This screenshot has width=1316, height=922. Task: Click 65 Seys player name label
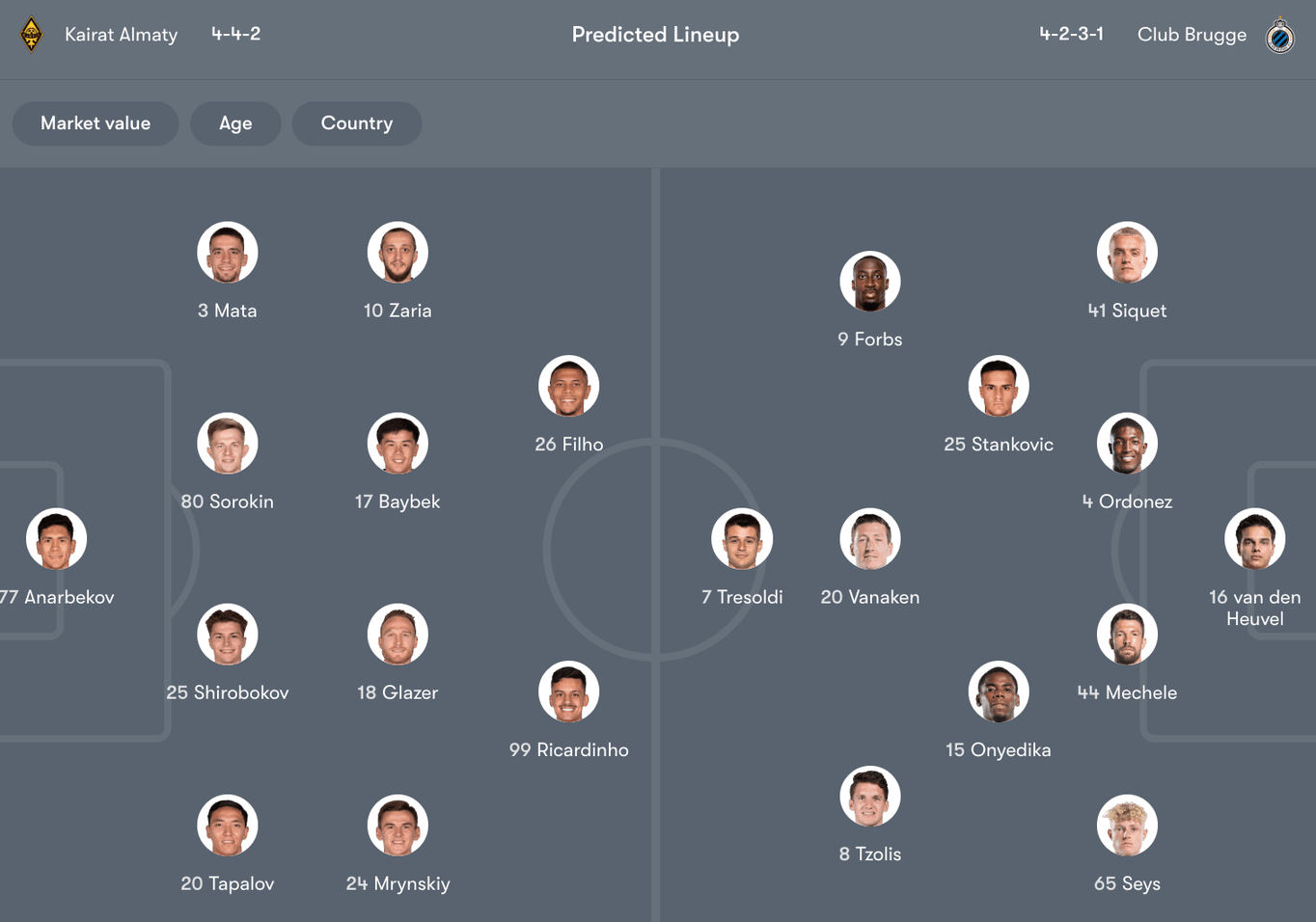(1127, 883)
